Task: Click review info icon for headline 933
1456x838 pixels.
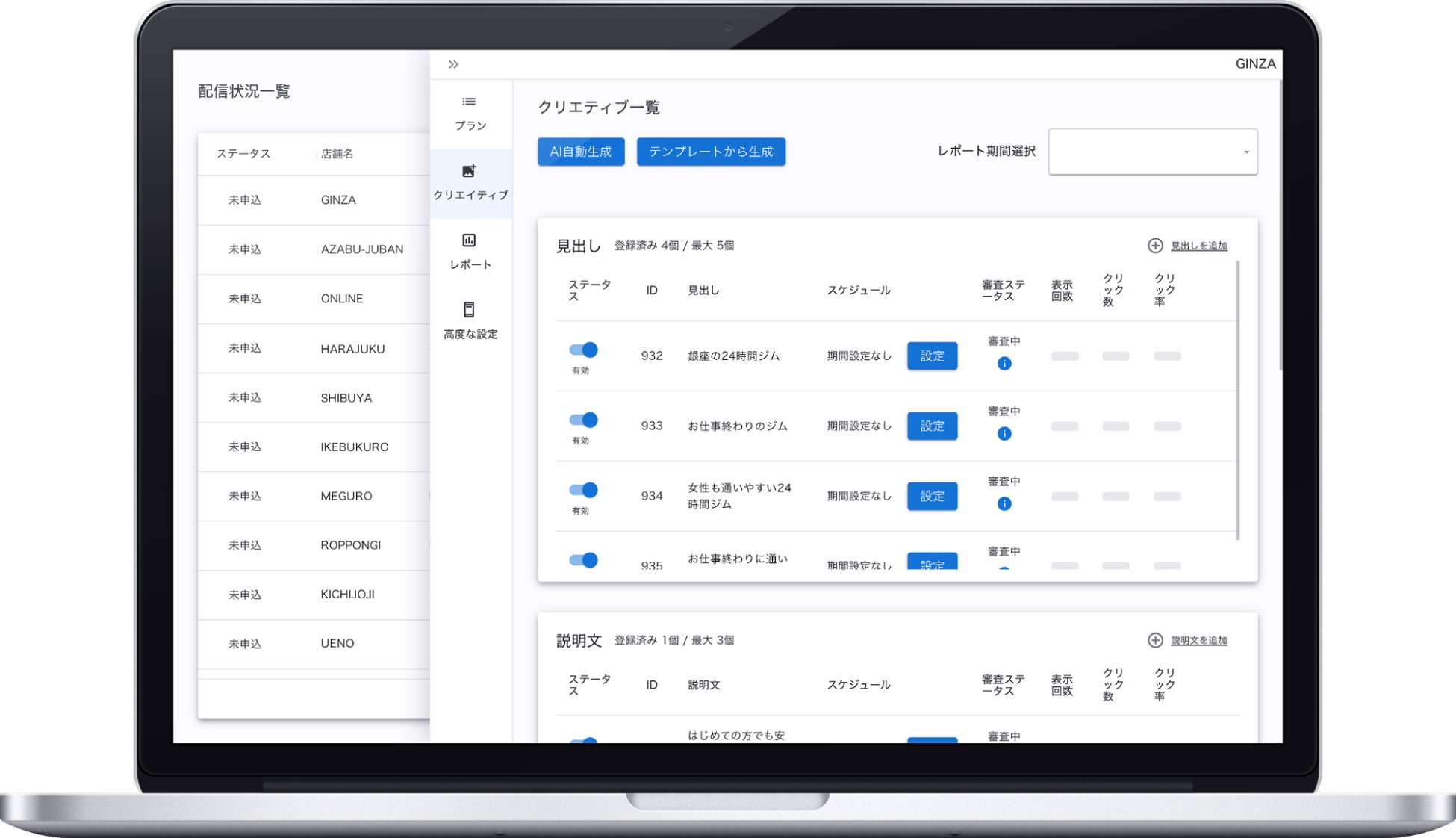Action: click(1004, 434)
